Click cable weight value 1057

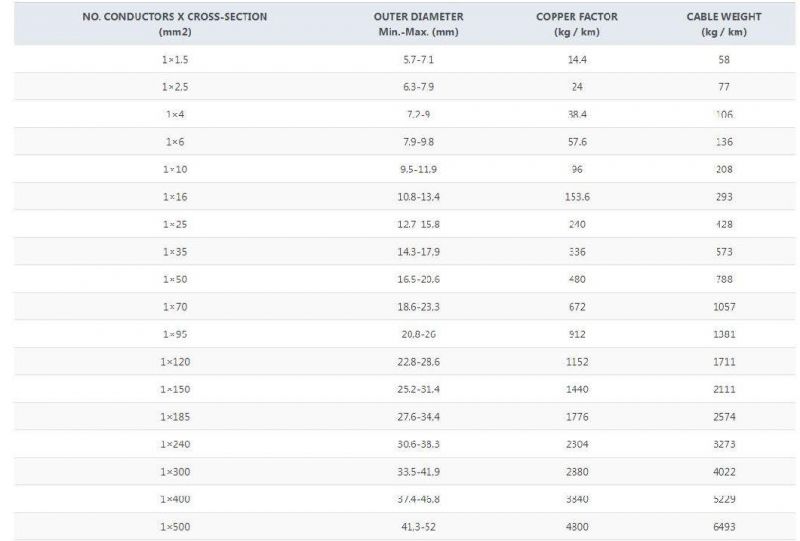point(724,307)
